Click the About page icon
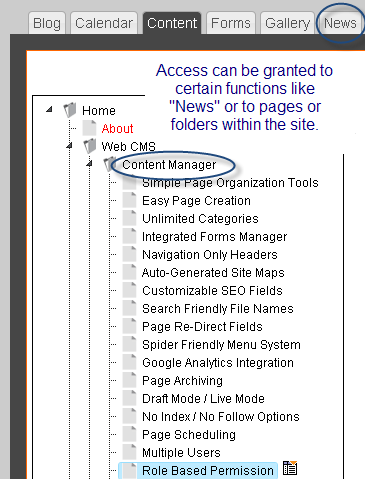Image resolution: width=365 pixels, height=479 pixels. pos(89,128)
